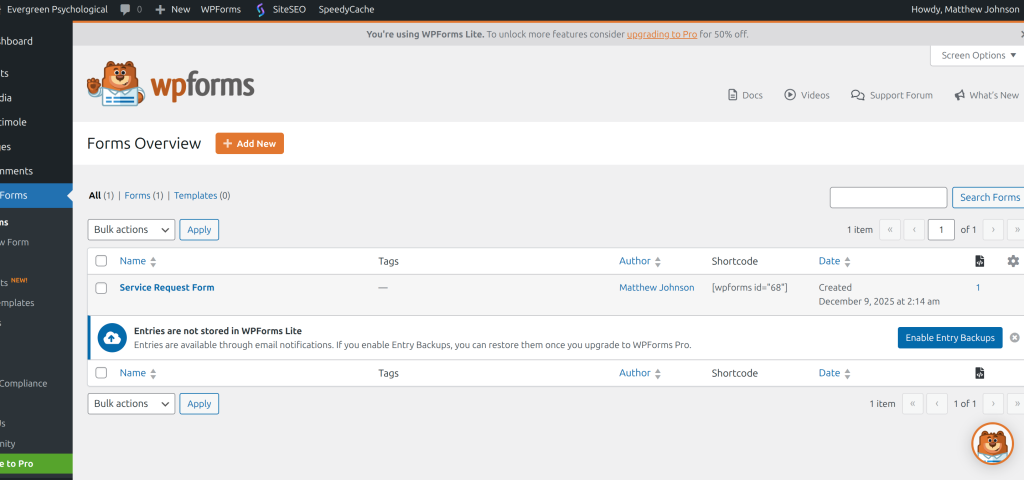Go to first page in bottom pagination

click(912, 404)
